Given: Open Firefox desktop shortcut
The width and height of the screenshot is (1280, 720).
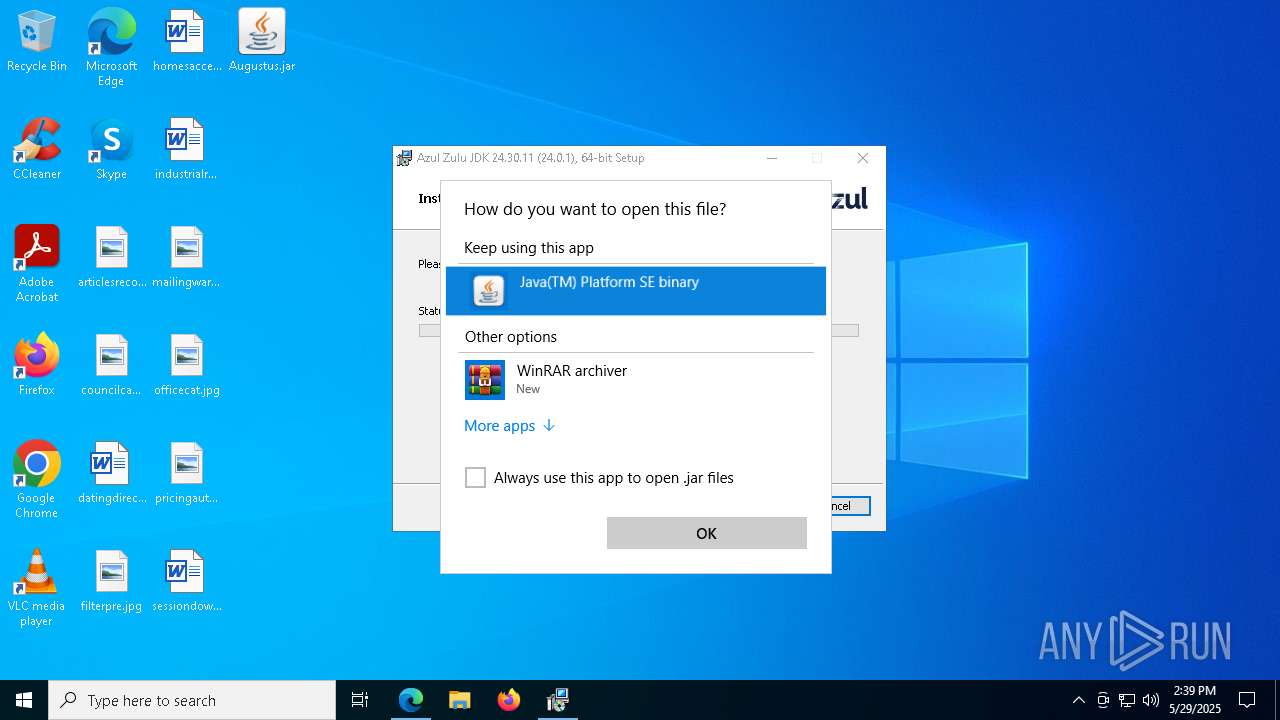Looking at the screenshot, I should tap(37, 366).
